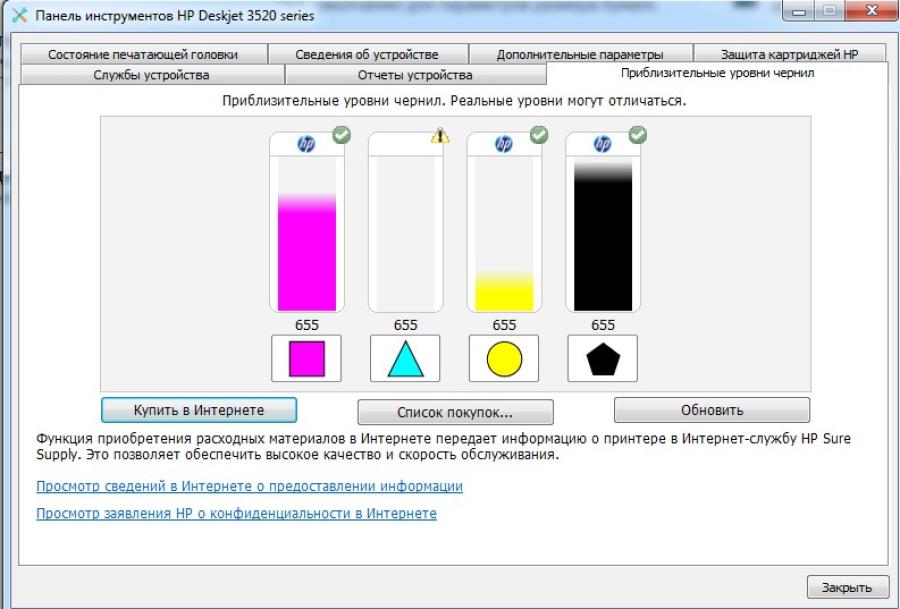The width and height of the screenshot is (900, 609).
Task: Click the HP logo on yellow cartridge
Action: pos(504,143)
